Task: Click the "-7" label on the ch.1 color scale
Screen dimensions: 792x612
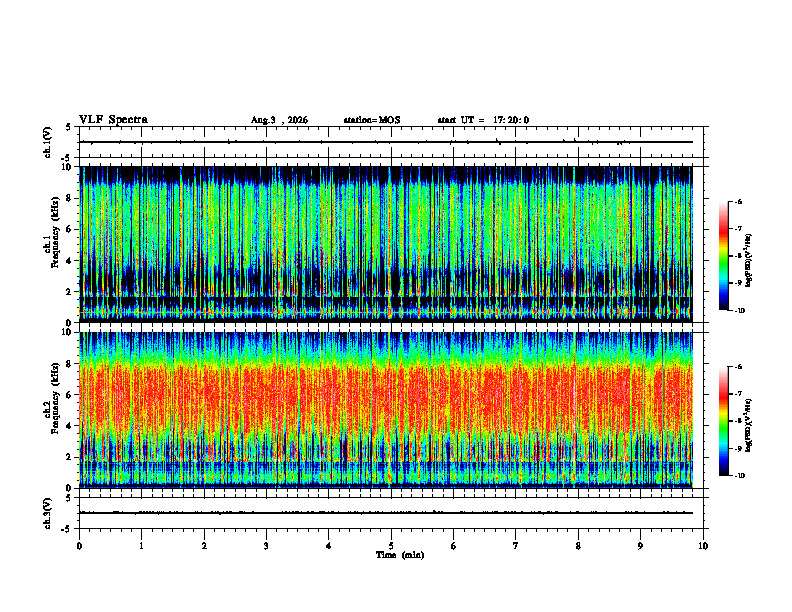Action: click(739, 229)
